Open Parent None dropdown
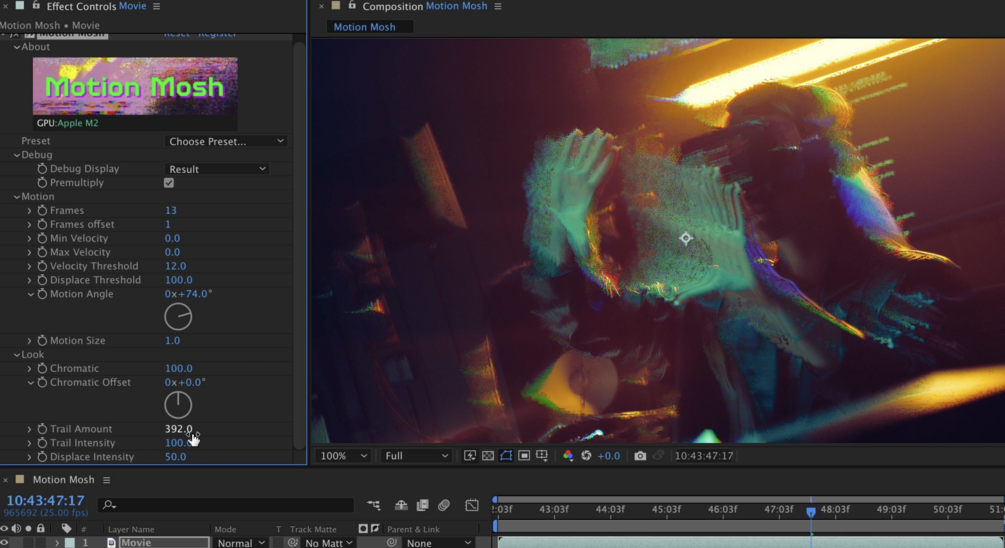The image size is (1005, 548). [x=438, y=543]
